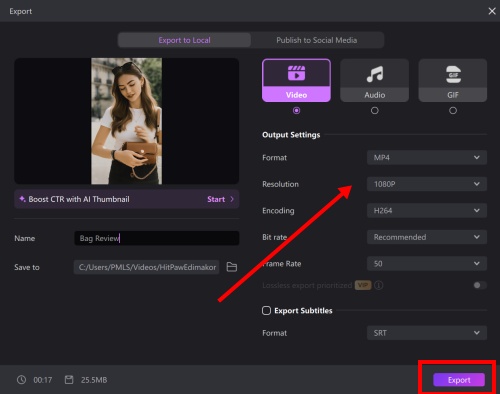Click the Export title in the dialog header
The width and height of the screenshot is (500, 394).
(21, 11)
